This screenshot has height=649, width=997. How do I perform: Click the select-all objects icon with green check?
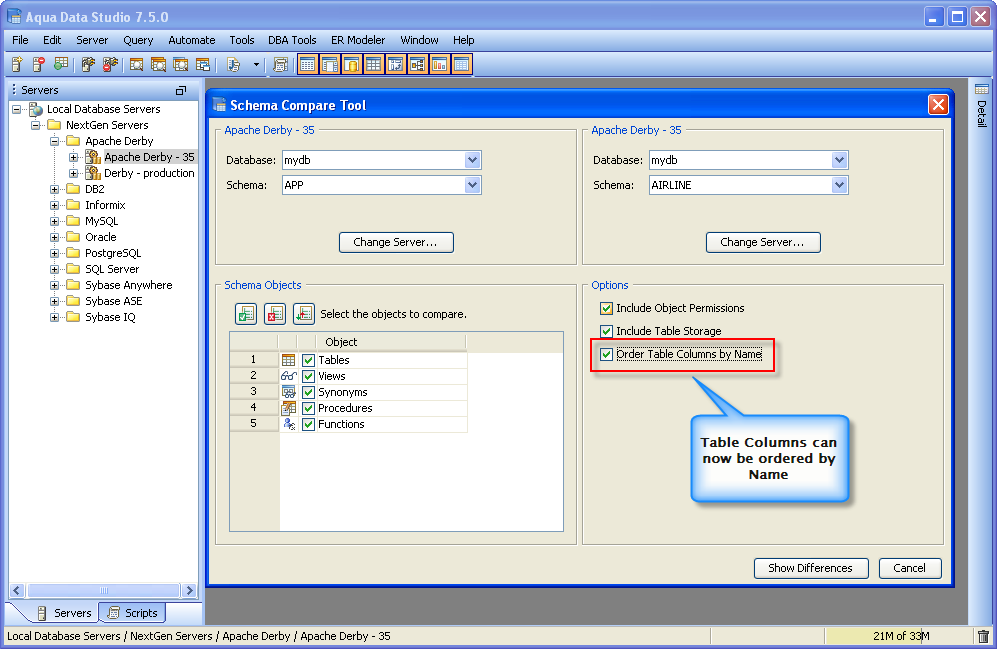pyautogui.click(x=246, y=314)
